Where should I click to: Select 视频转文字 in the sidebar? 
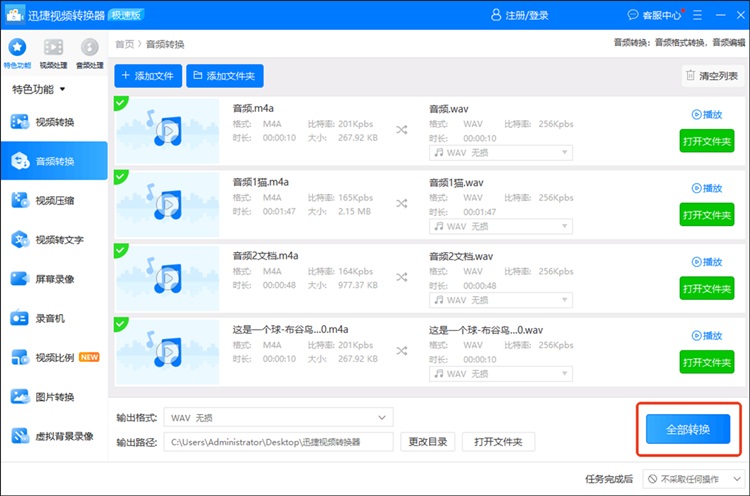(54, 240)
